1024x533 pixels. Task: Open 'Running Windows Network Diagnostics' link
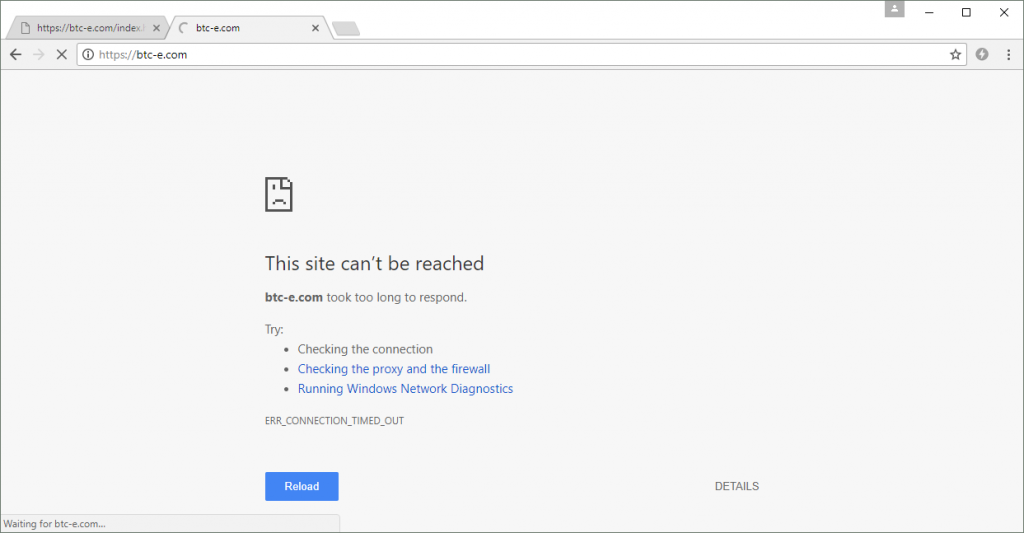point(406,389)
